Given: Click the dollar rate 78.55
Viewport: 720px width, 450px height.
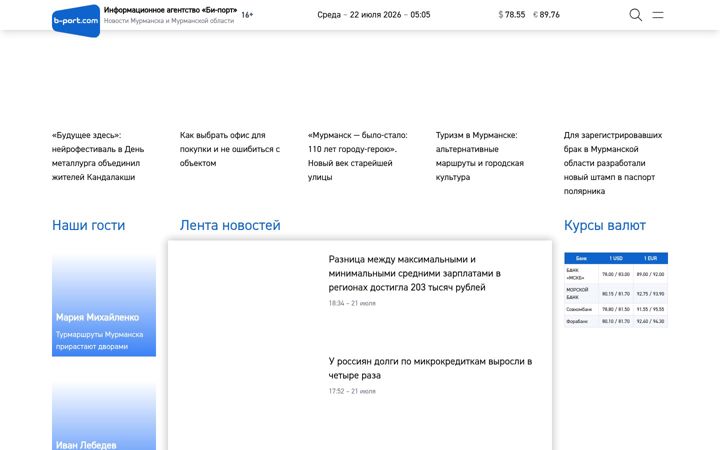Looking at the screenshot, I should pyautogui.click(x=512, y=15).
